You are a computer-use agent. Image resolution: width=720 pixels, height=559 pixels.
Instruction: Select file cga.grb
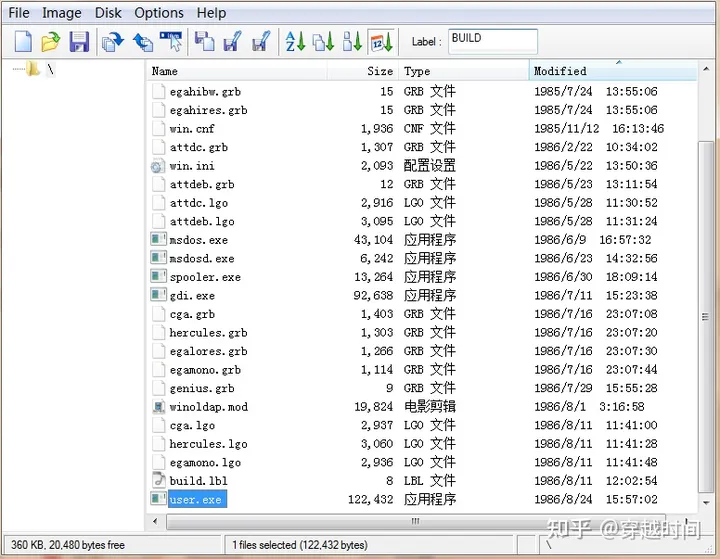(192, 314)
